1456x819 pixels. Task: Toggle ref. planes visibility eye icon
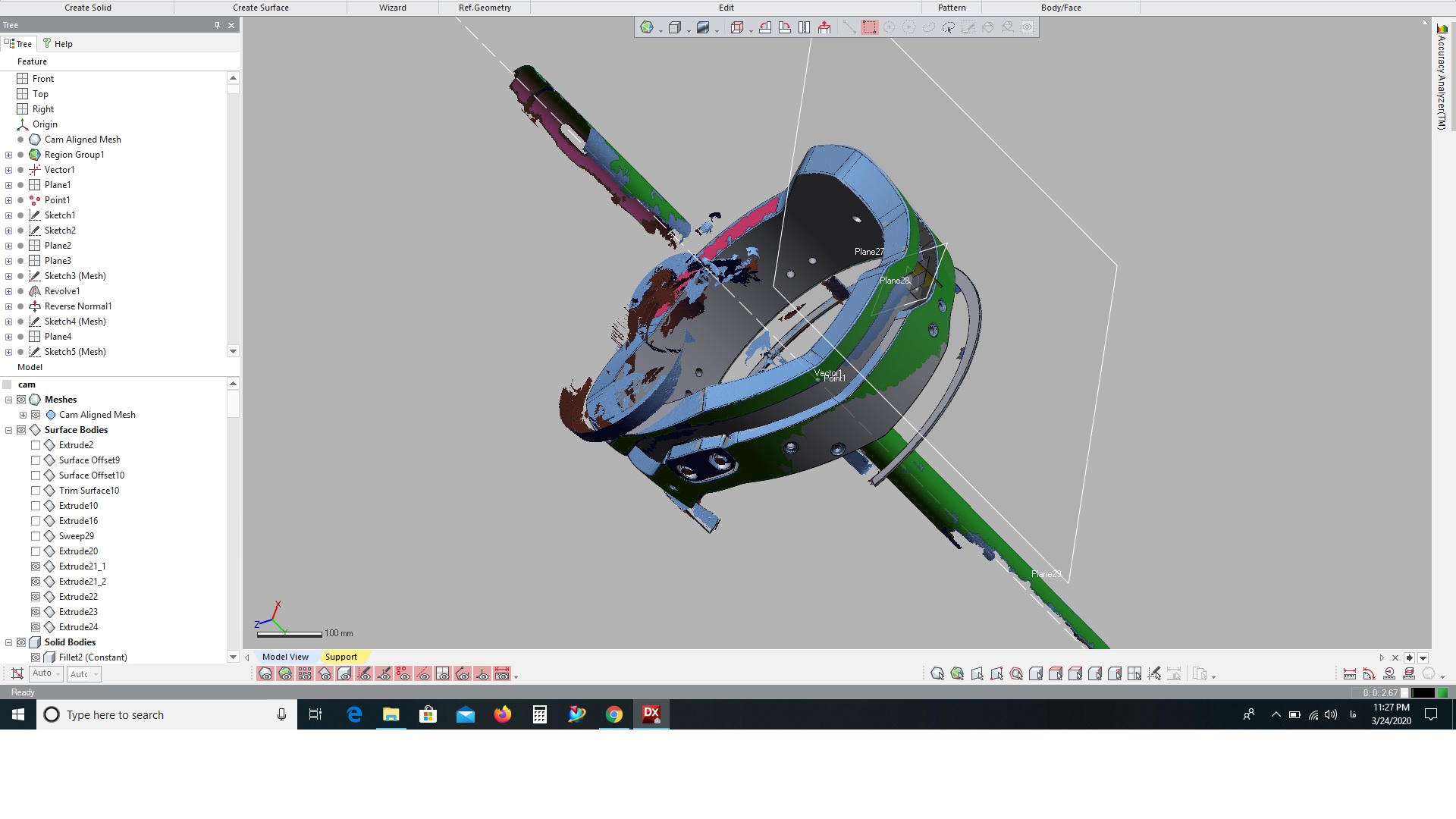tap(443, 674)
